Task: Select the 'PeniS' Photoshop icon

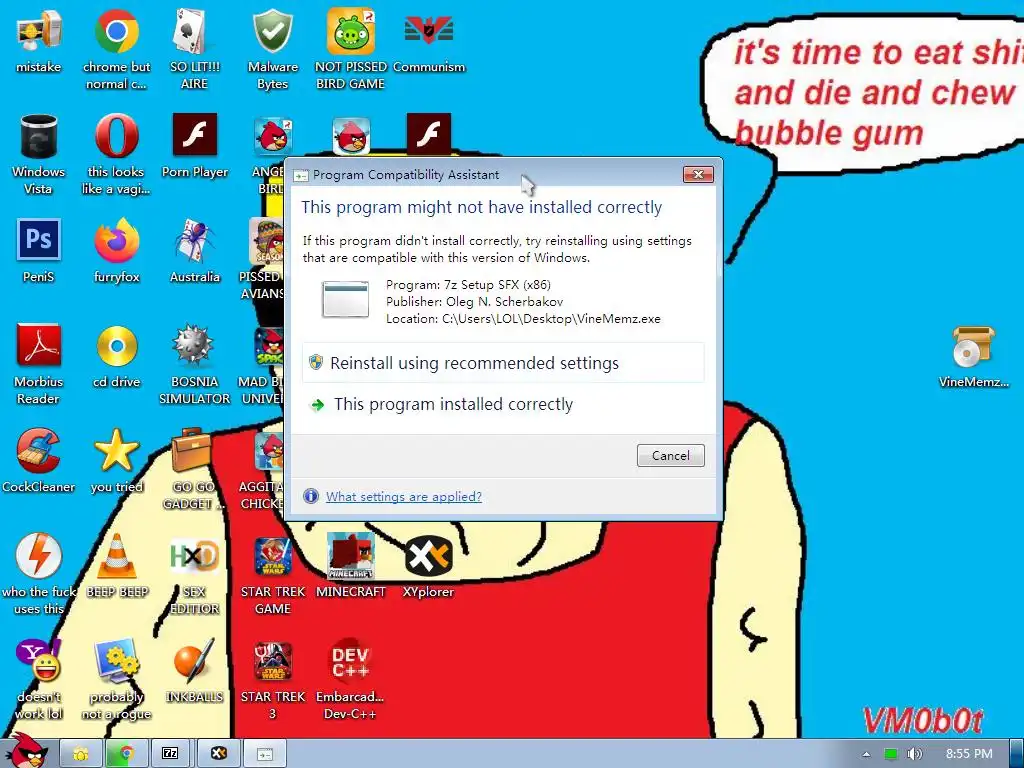Action: pos(39,251)
